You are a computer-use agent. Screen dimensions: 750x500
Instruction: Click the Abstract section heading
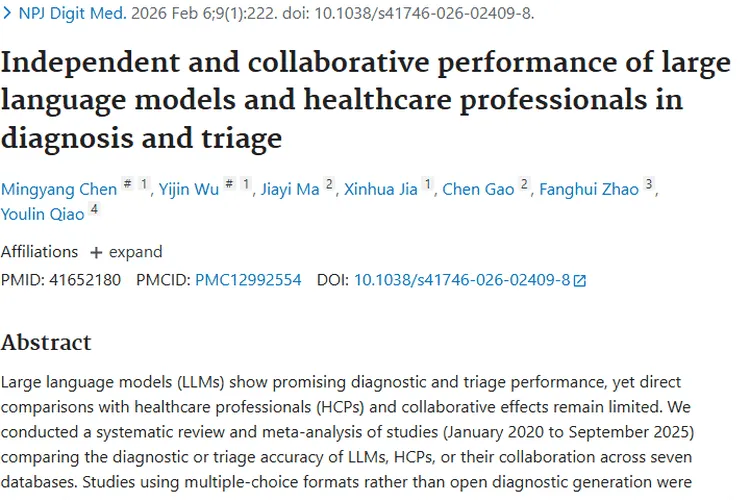pos(46,342)
